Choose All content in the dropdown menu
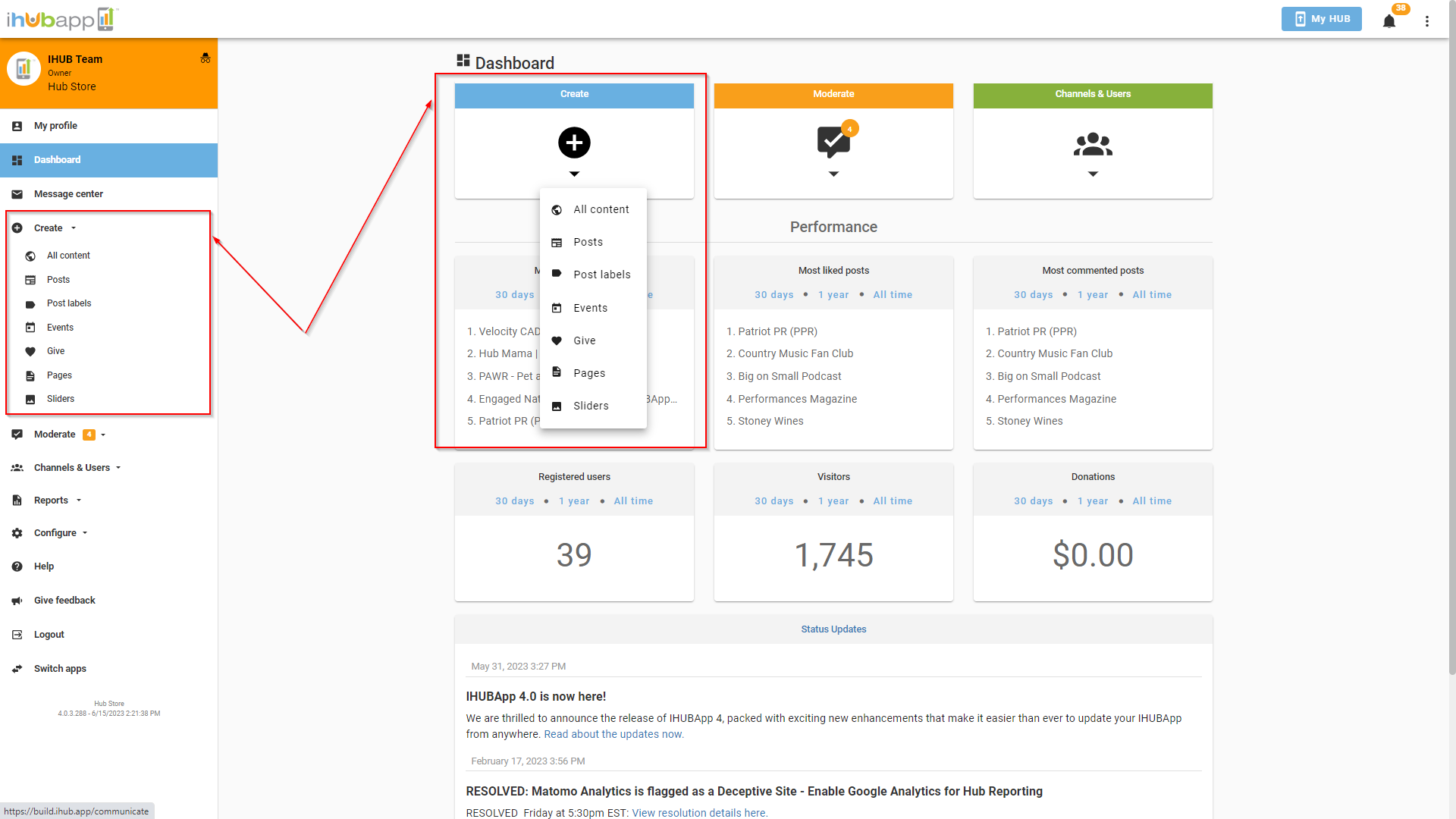This screenshot has height=819, width=1456. 593,209
